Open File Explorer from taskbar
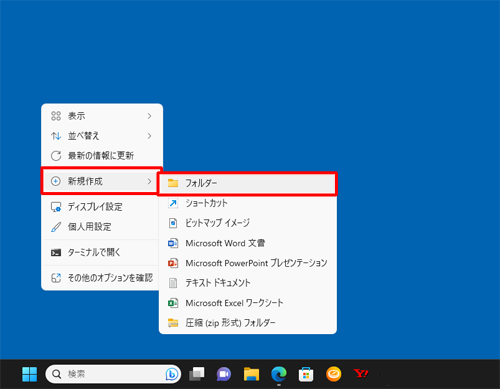The height and width of the screenshot is (389, 500). tap(251, 374)
